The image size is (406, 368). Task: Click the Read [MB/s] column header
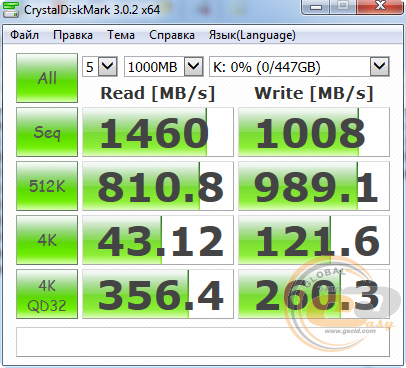[x=158, y=93]
